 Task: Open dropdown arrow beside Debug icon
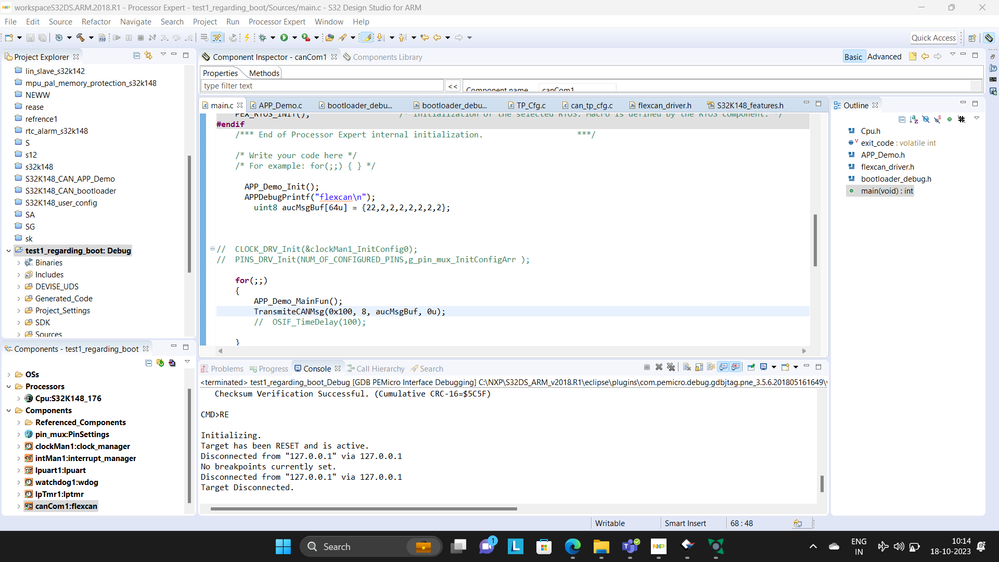[273, 38]
